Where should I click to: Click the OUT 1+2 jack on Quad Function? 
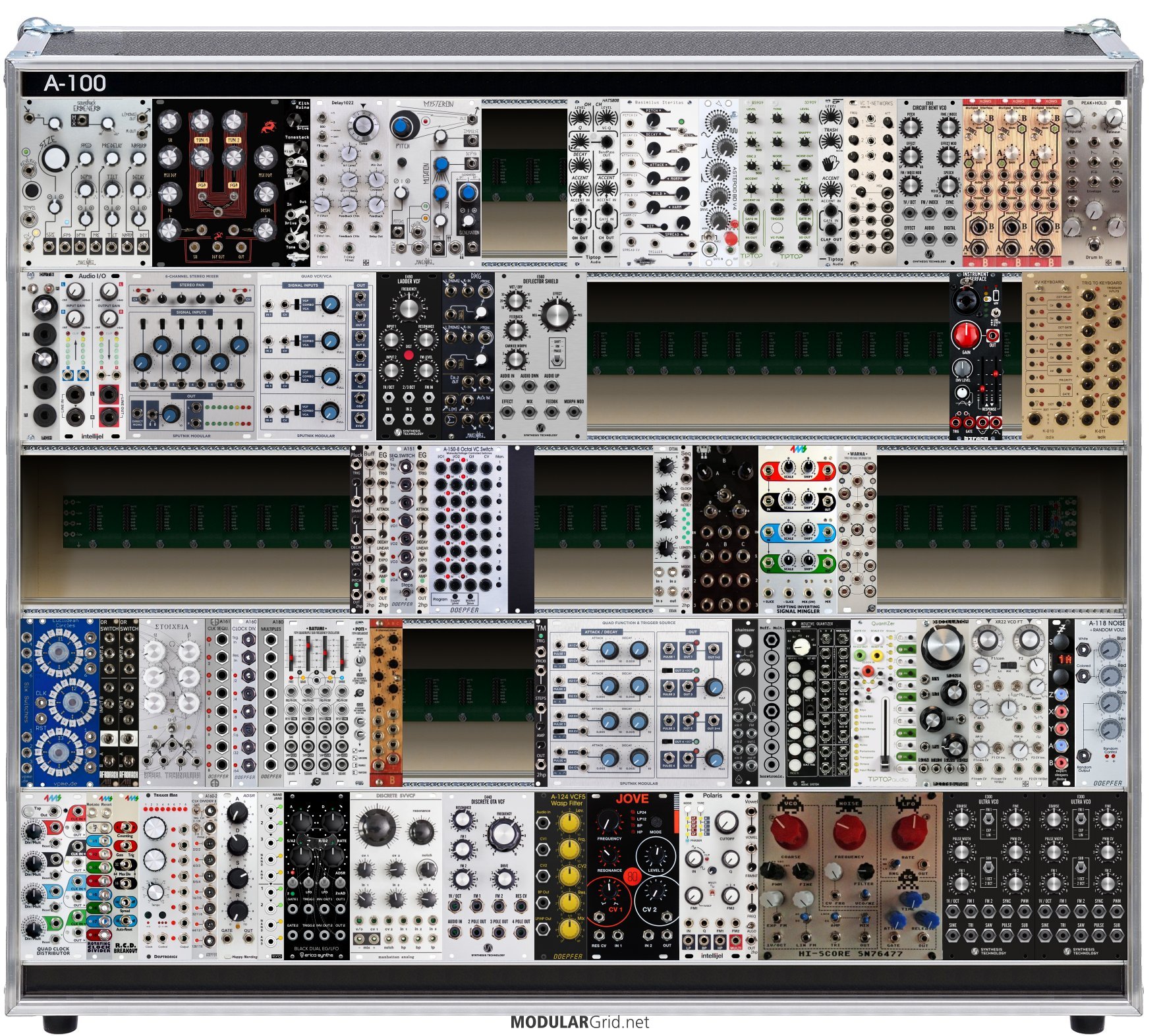click(x=714, y=650)
